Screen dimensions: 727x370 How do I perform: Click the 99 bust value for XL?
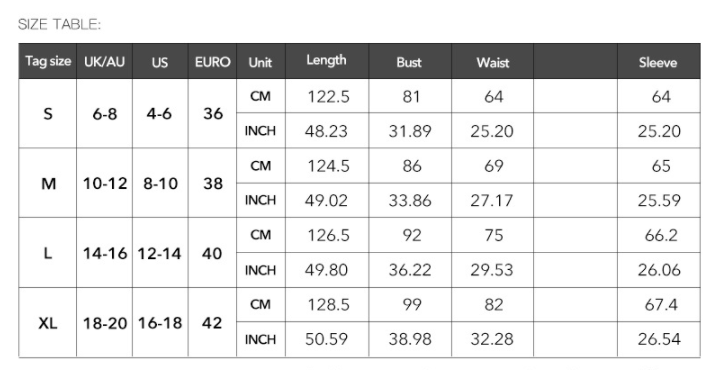point(412,305)
